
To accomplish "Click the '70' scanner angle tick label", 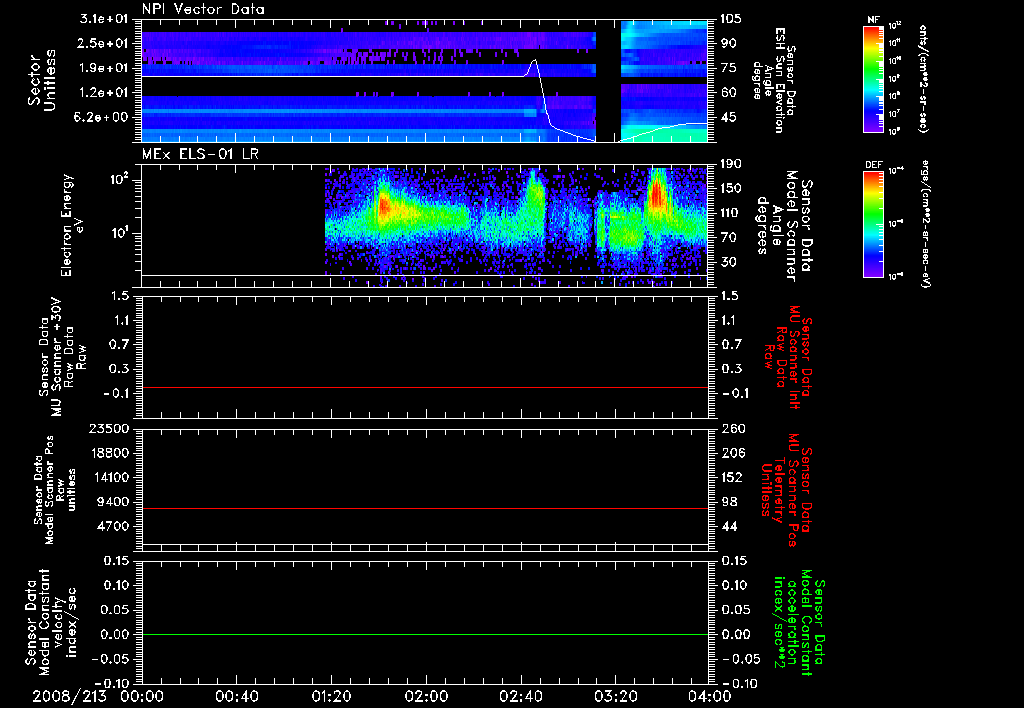I will (x=729, y=238).
